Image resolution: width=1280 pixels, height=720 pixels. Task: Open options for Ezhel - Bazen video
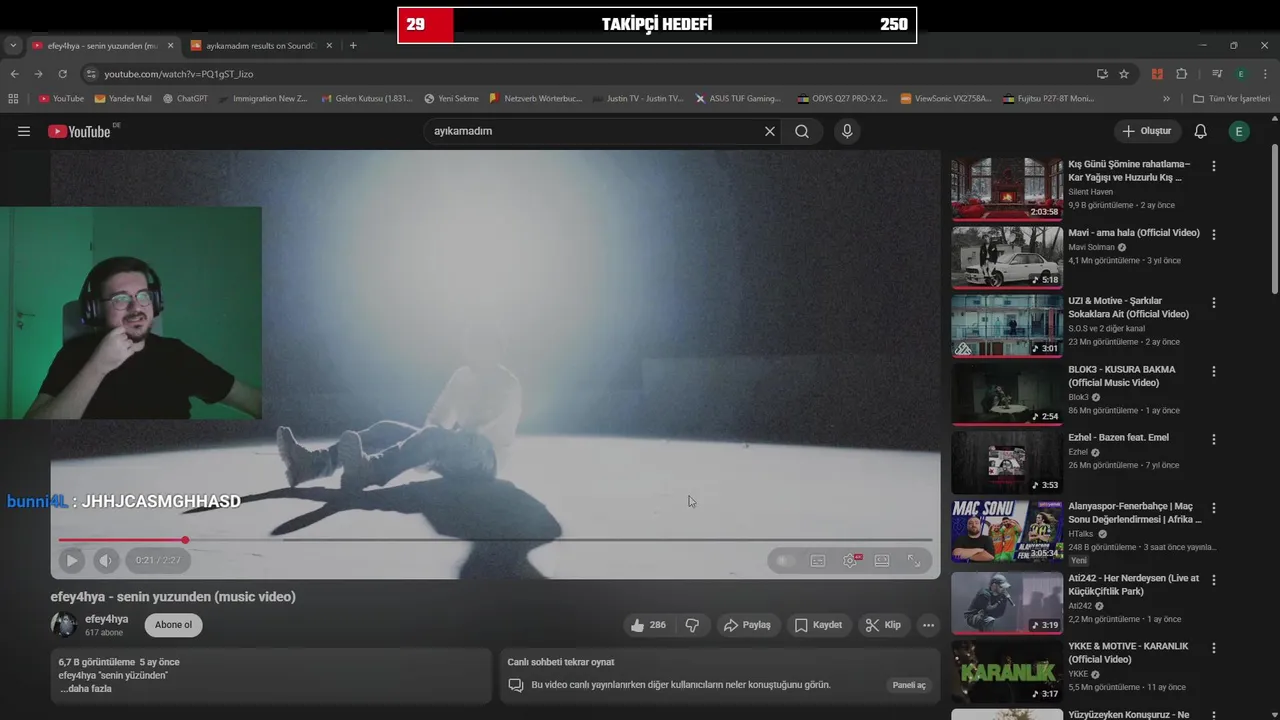point(1214,439)
